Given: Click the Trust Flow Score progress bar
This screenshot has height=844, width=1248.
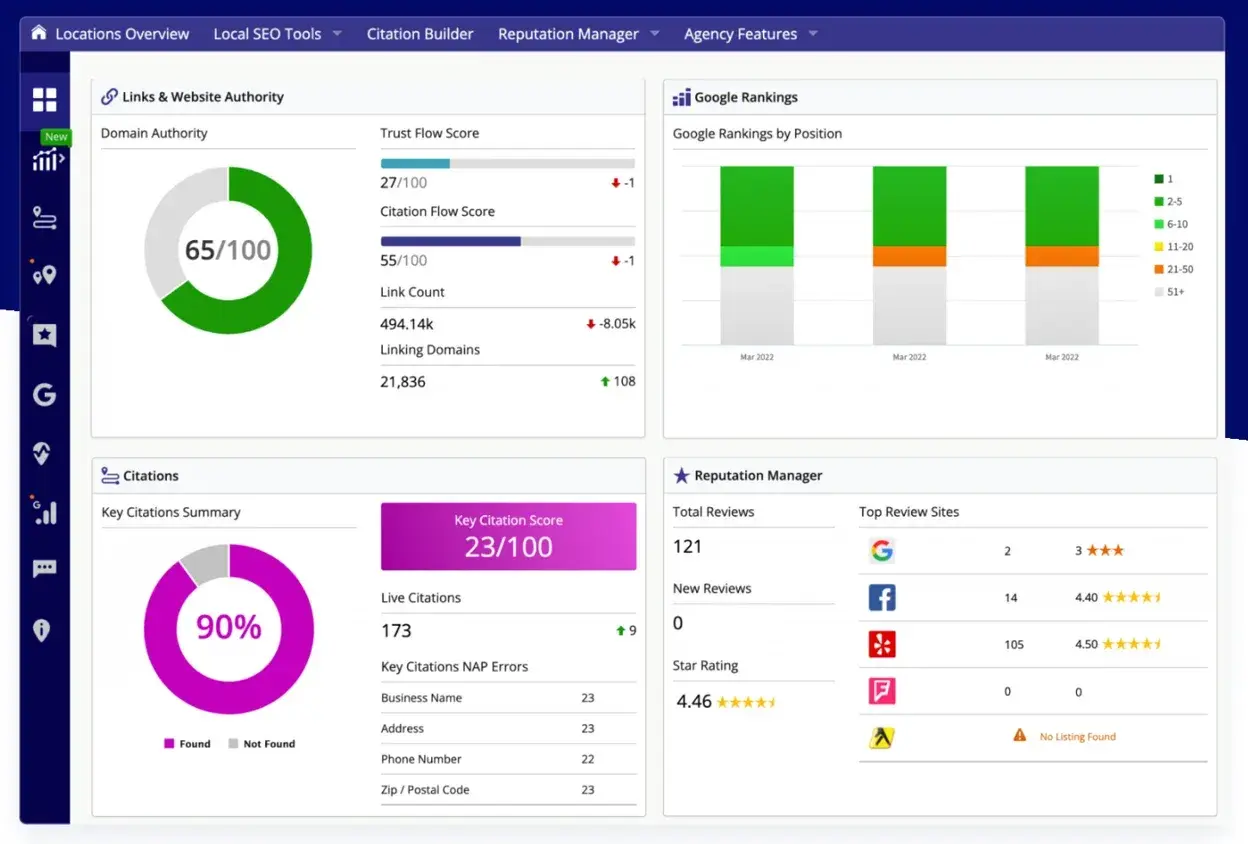Looking at the screenshot, I should (507, 162).
